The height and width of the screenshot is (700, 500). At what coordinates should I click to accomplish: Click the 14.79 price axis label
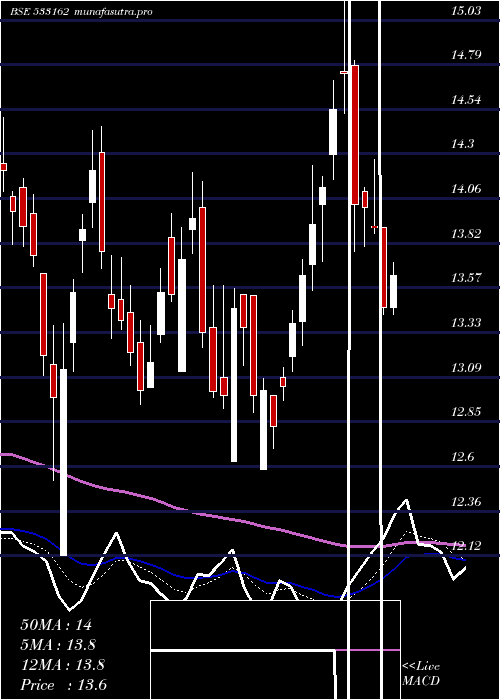point(467,55)
